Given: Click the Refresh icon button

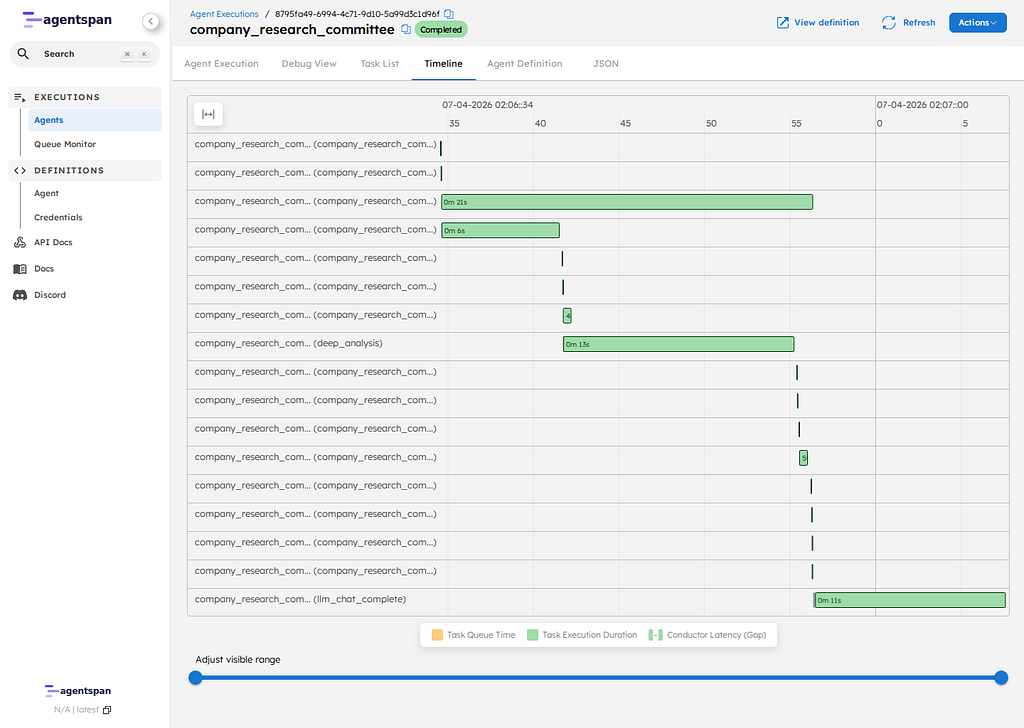Looking at the screenshot, I should [x=889, y=22].
